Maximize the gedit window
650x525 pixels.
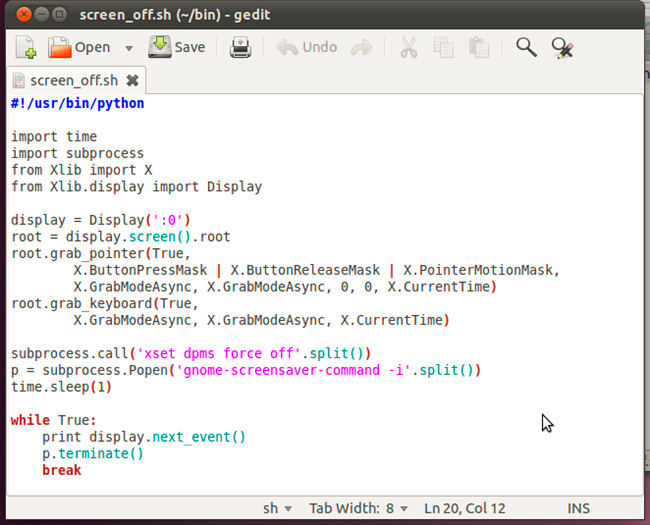point(59,15)
